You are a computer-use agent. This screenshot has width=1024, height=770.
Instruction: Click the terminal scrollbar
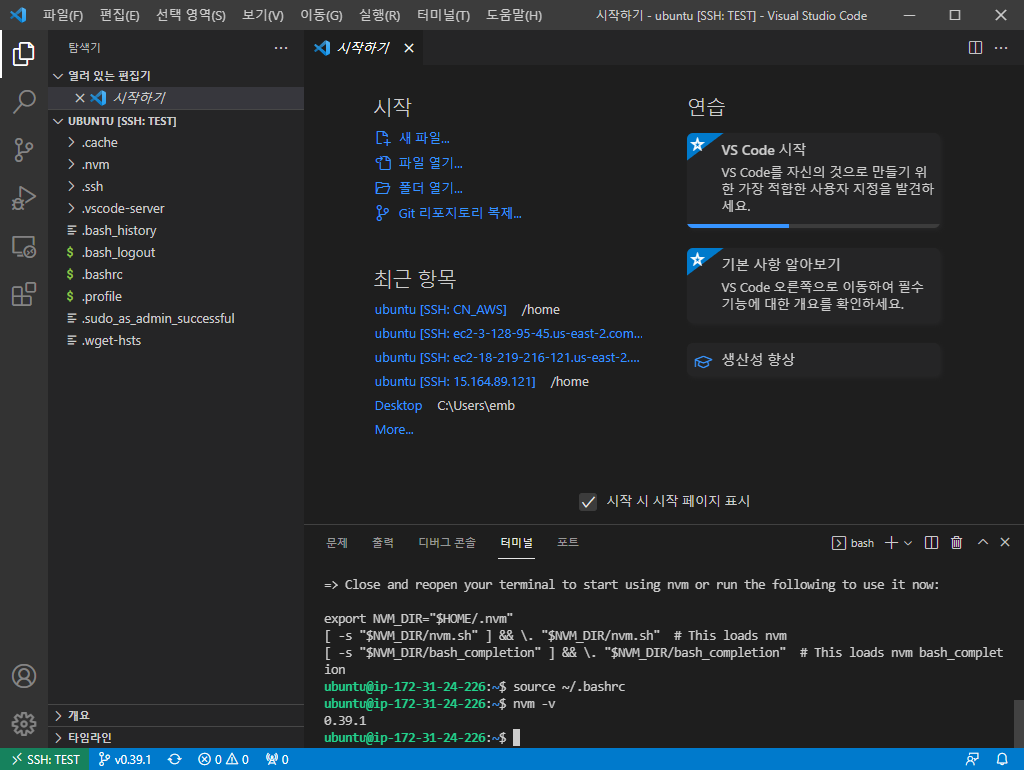1018,723
